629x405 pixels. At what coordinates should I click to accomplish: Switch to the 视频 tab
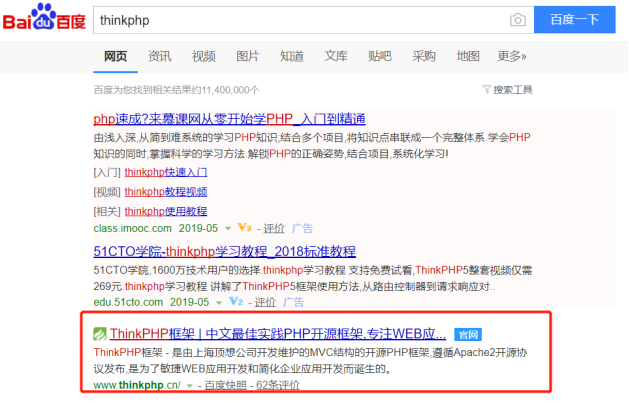204,56
